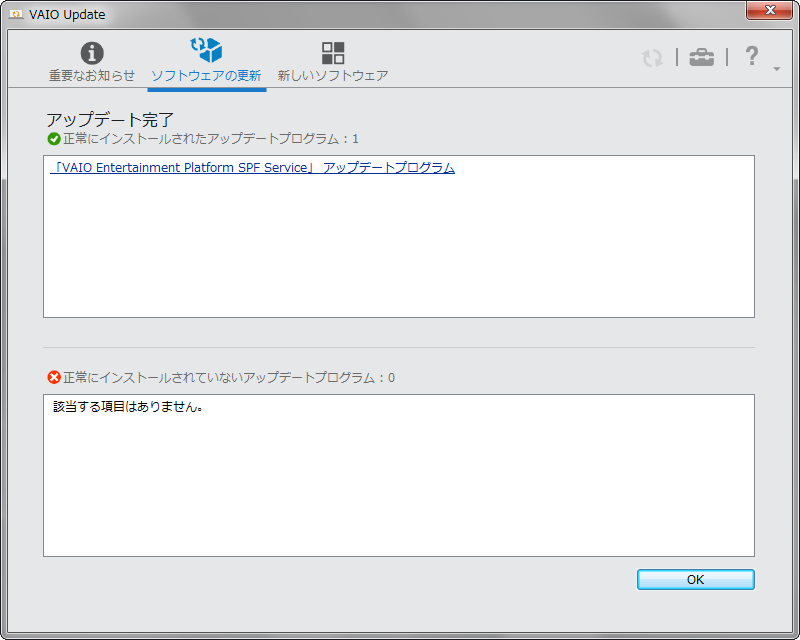800x640 pixels.
Task: Open the VAIO Entertainment Platform SPF Service link
Action: click(x=254, y=168)
